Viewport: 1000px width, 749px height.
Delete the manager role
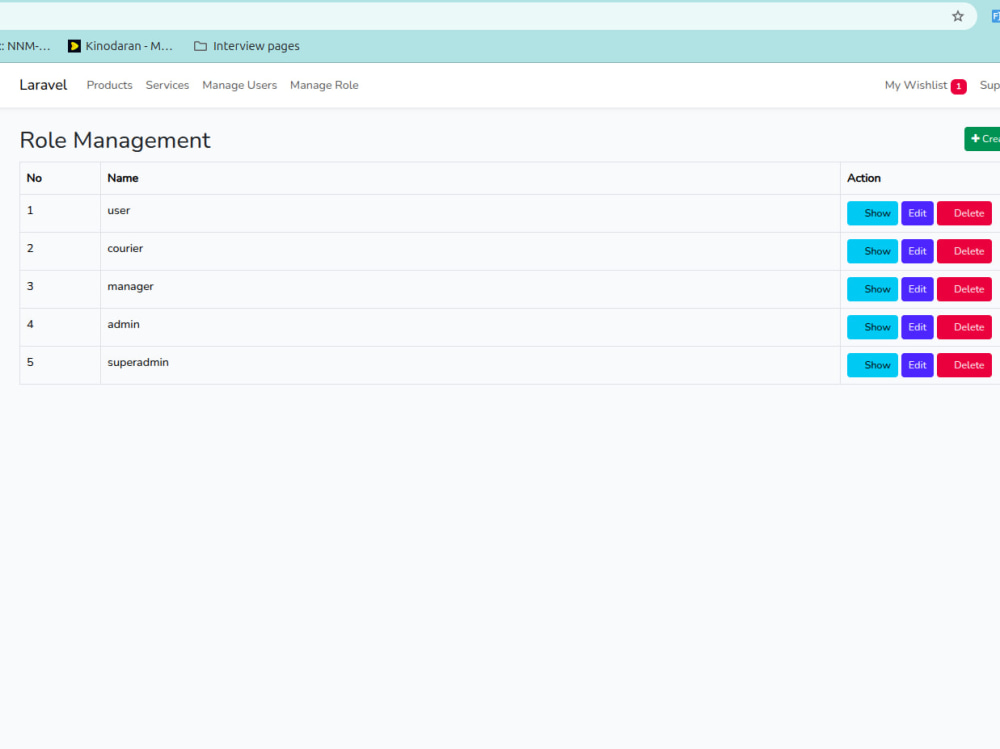[x=964, y=289]
